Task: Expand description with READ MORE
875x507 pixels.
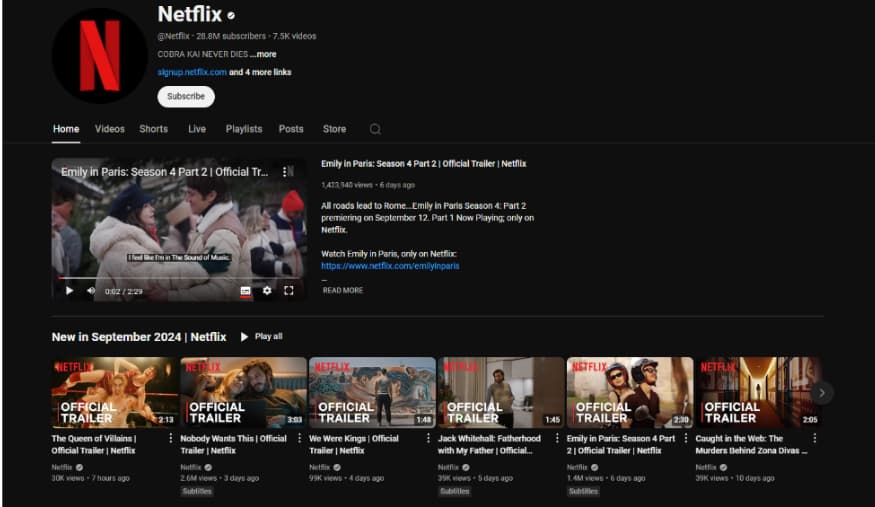Action: pyautogui.click(x=343, y=291)
